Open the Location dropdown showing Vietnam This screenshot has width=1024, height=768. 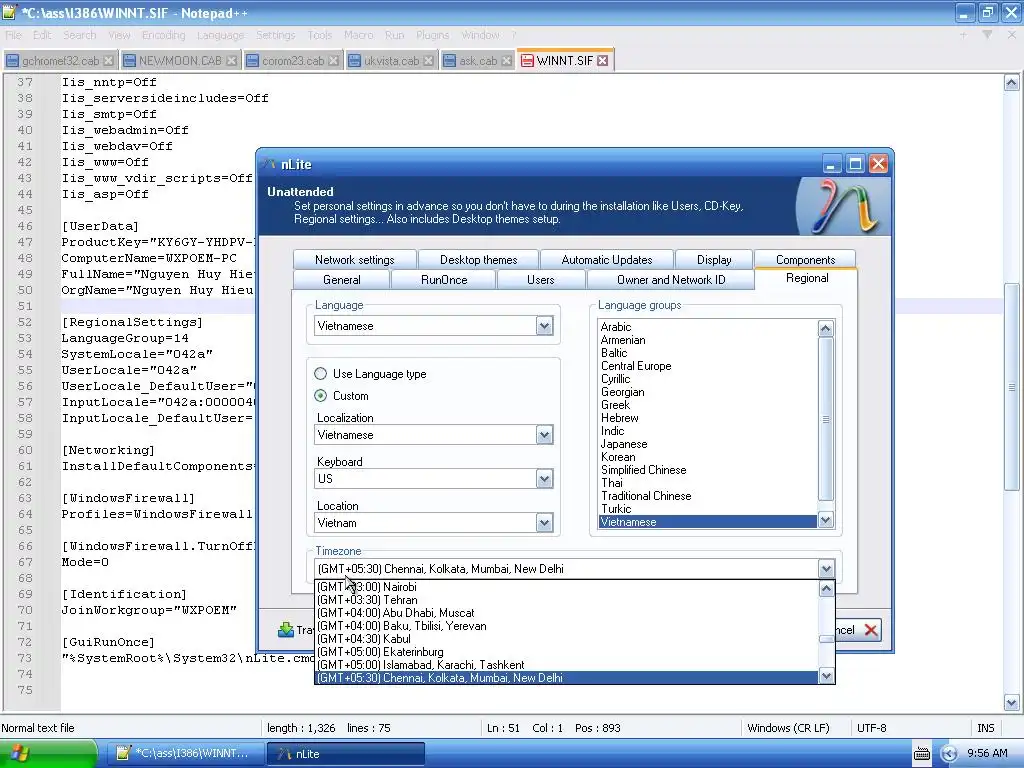pyautogui.click(x=544, y=522)
